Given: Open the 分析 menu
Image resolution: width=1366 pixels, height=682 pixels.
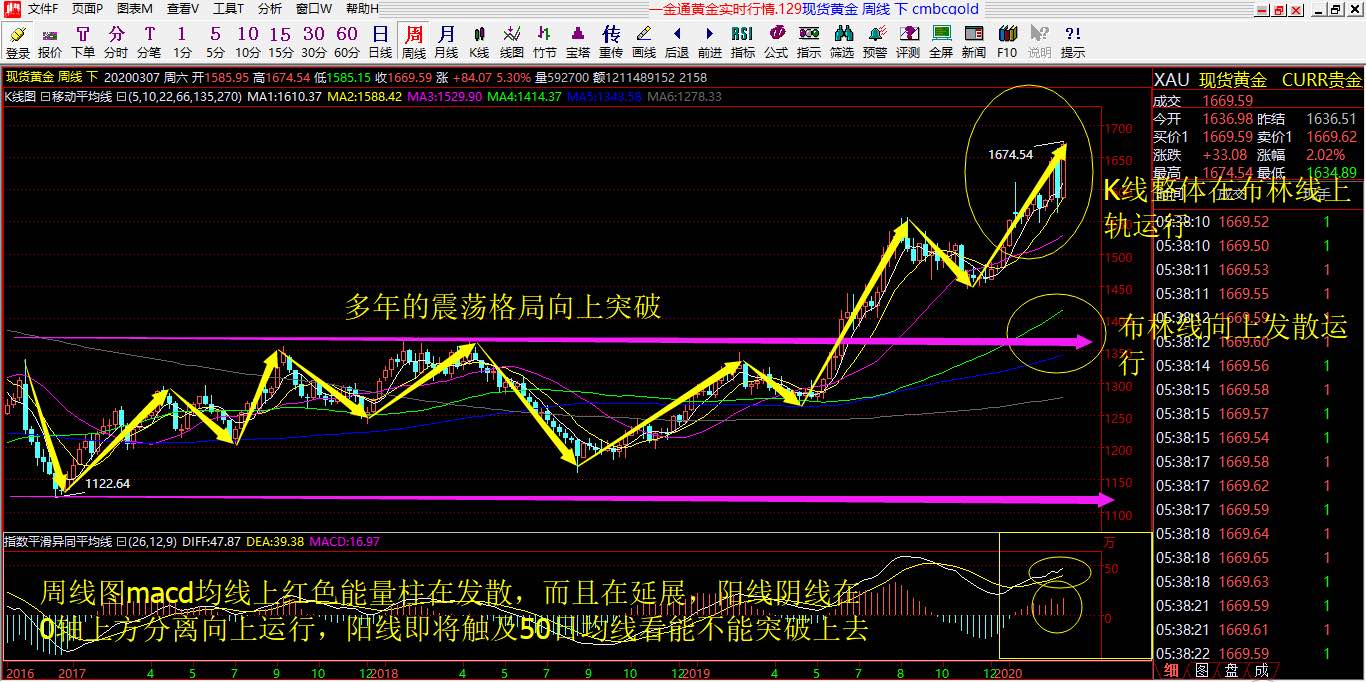Looking at the screenshot, I should [270, 9].
